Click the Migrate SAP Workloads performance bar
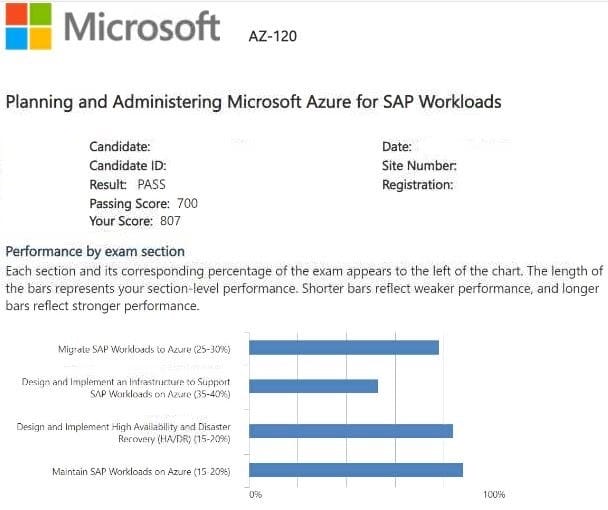This screenshot has height=510, width=608. pos(344,348)
